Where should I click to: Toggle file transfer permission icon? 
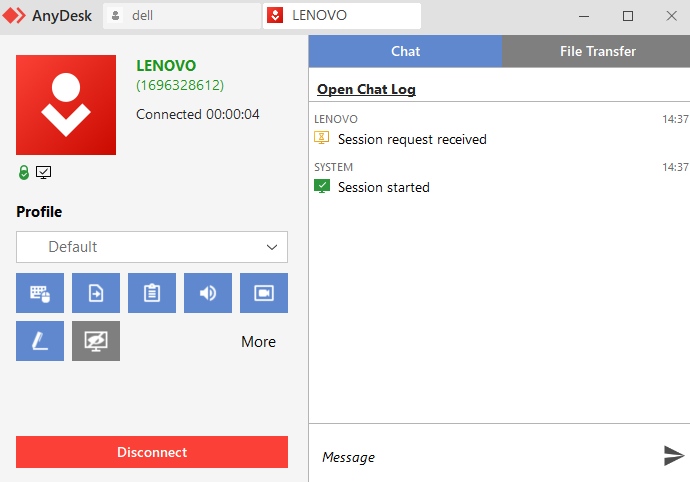coord(96,293)
